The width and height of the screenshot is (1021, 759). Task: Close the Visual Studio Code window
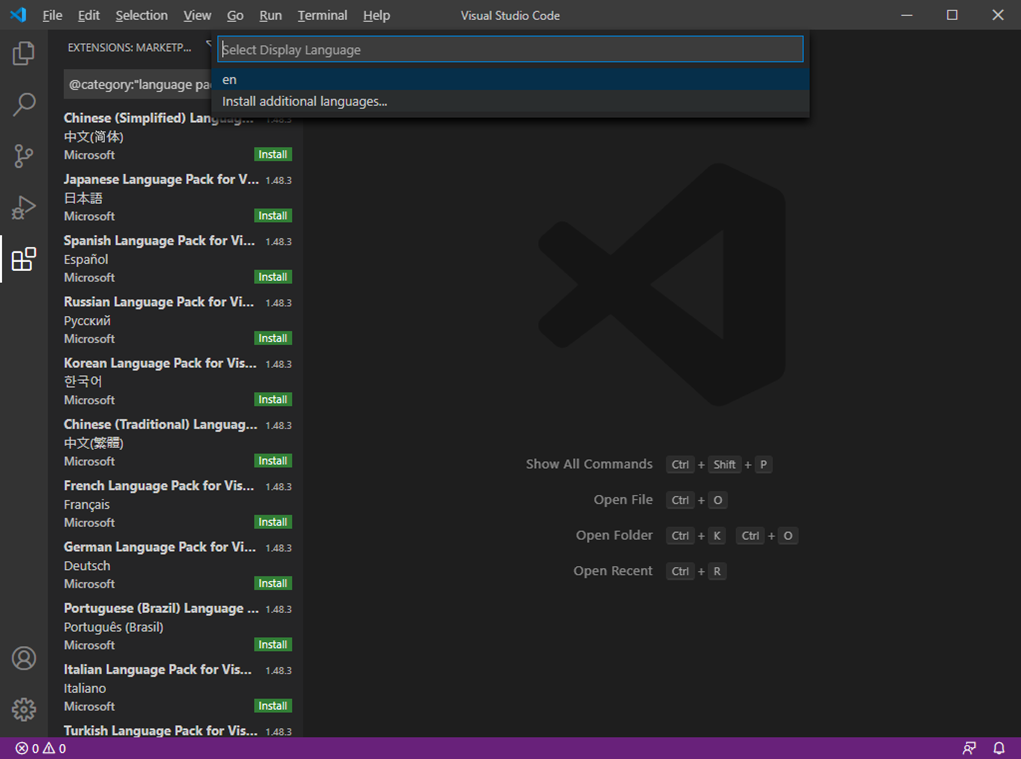point(998,15)
